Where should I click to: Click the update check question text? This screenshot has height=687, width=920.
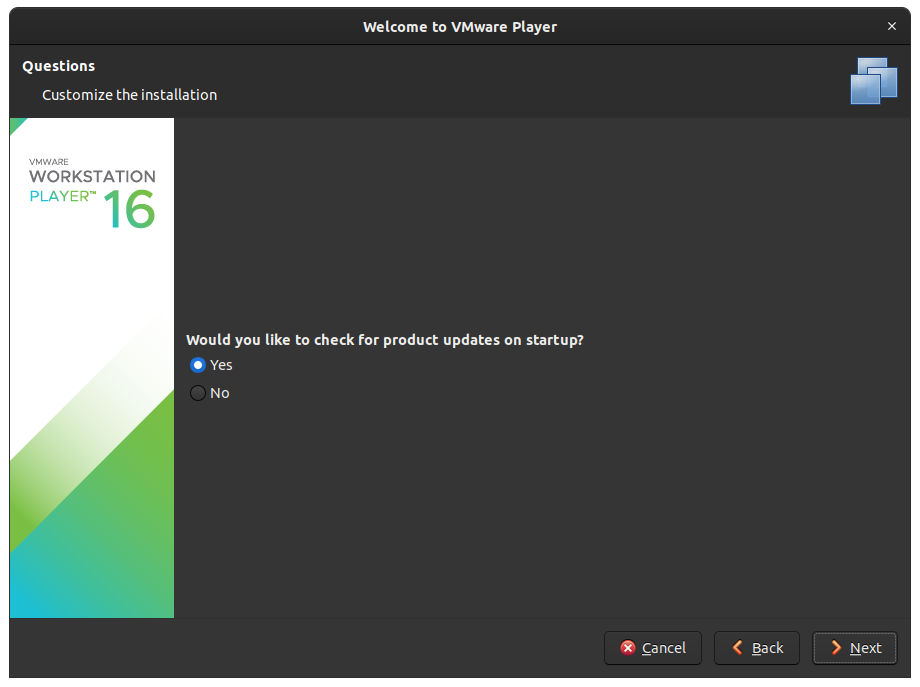(384, 340)
